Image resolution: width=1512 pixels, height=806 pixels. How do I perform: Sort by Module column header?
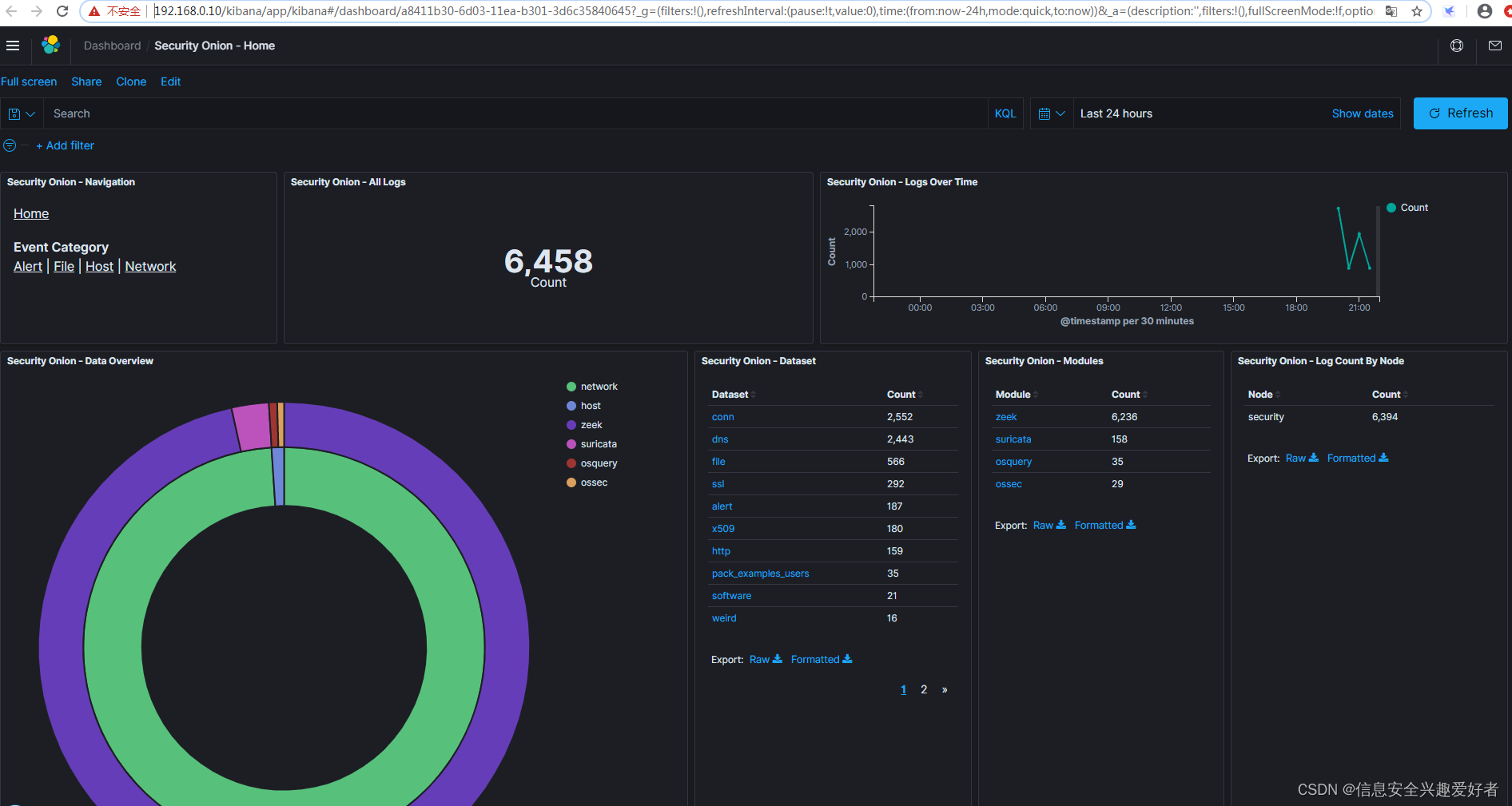point(1017,395)
